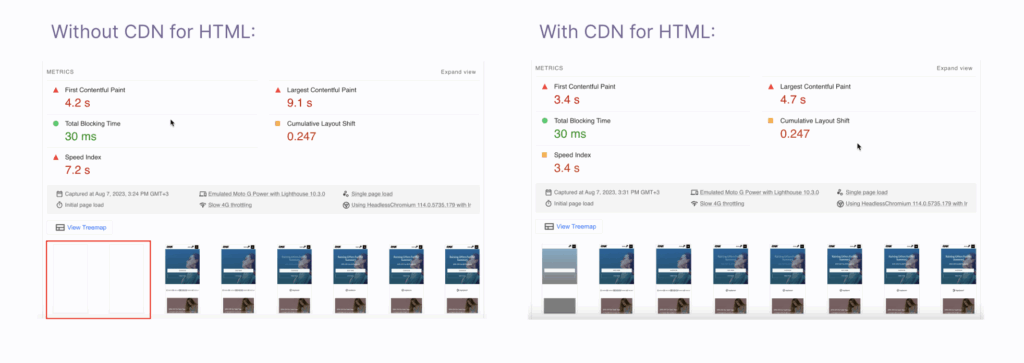This screenshot has height=363, width=1024.
Task: Click red triangle beside First Contentful Paint, Without CDN report
Action: click(56, 90)
